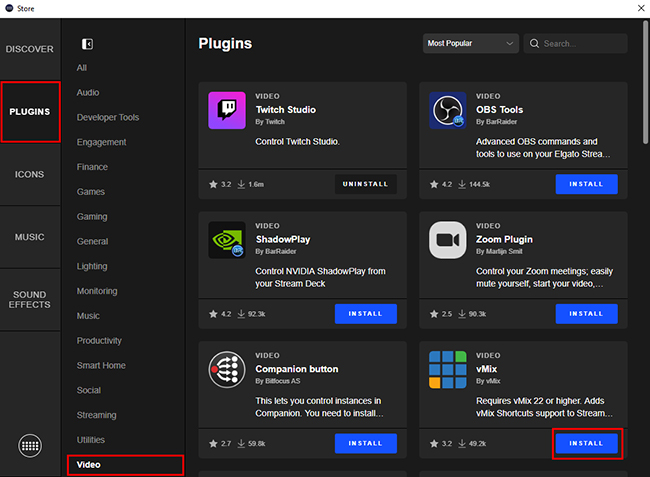The image size is (650, 477).
Task: Click the Zoom Plugin camera icon
Action: click(x=448, y=240)
